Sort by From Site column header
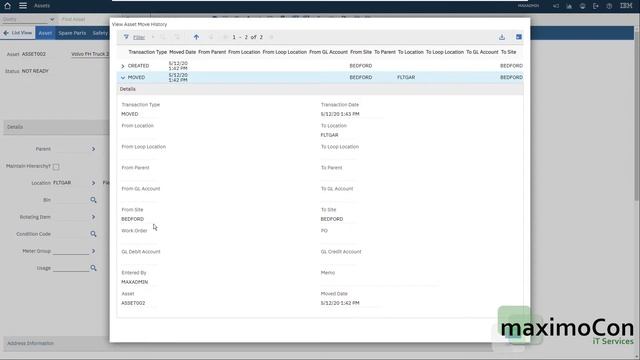Viewport: 640px width, 360px height. click(x=361, y=52)
